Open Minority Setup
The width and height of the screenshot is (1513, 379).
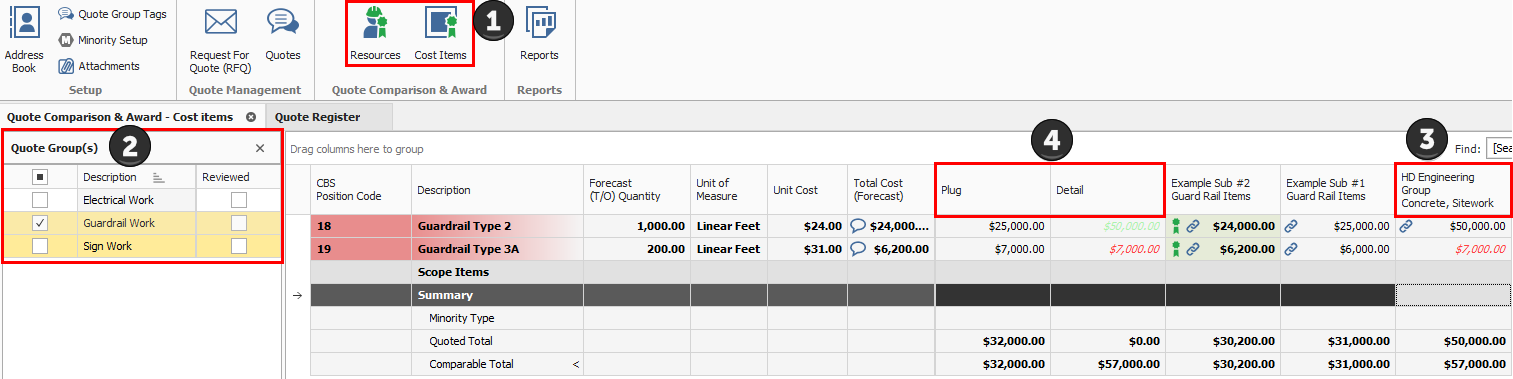102,40
